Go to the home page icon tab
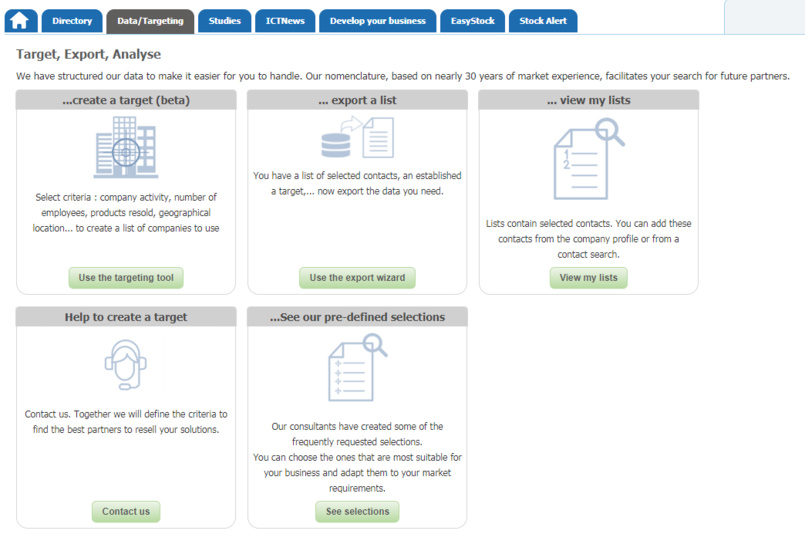The height and width of the screenshot is (551, 805). click(21, 21)
